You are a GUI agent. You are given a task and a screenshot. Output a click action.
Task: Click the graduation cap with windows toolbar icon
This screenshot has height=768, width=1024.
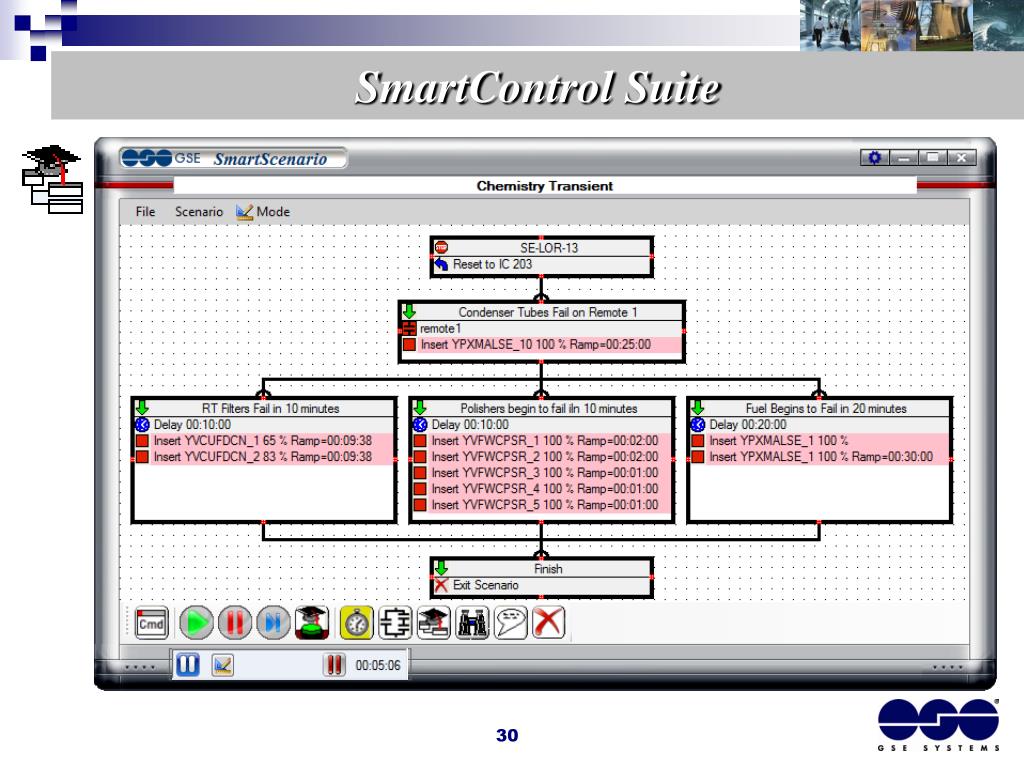click(x=434, y=623)
